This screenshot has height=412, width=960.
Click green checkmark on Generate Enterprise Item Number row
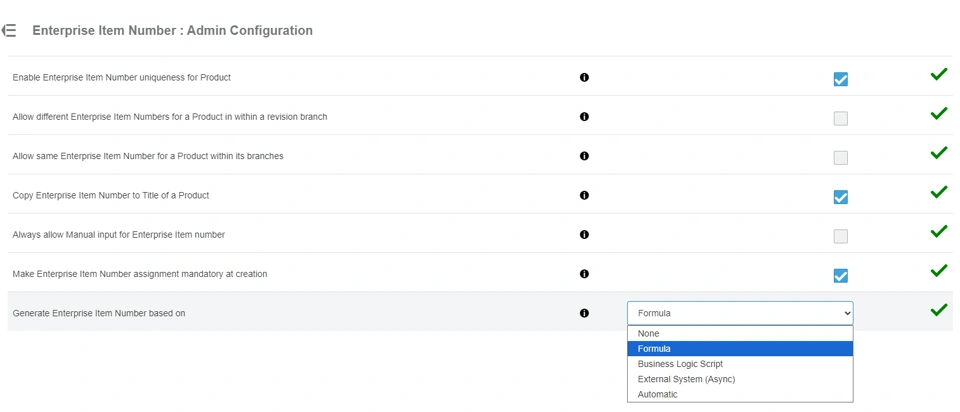pyautogui.click(x=938, y=310)
